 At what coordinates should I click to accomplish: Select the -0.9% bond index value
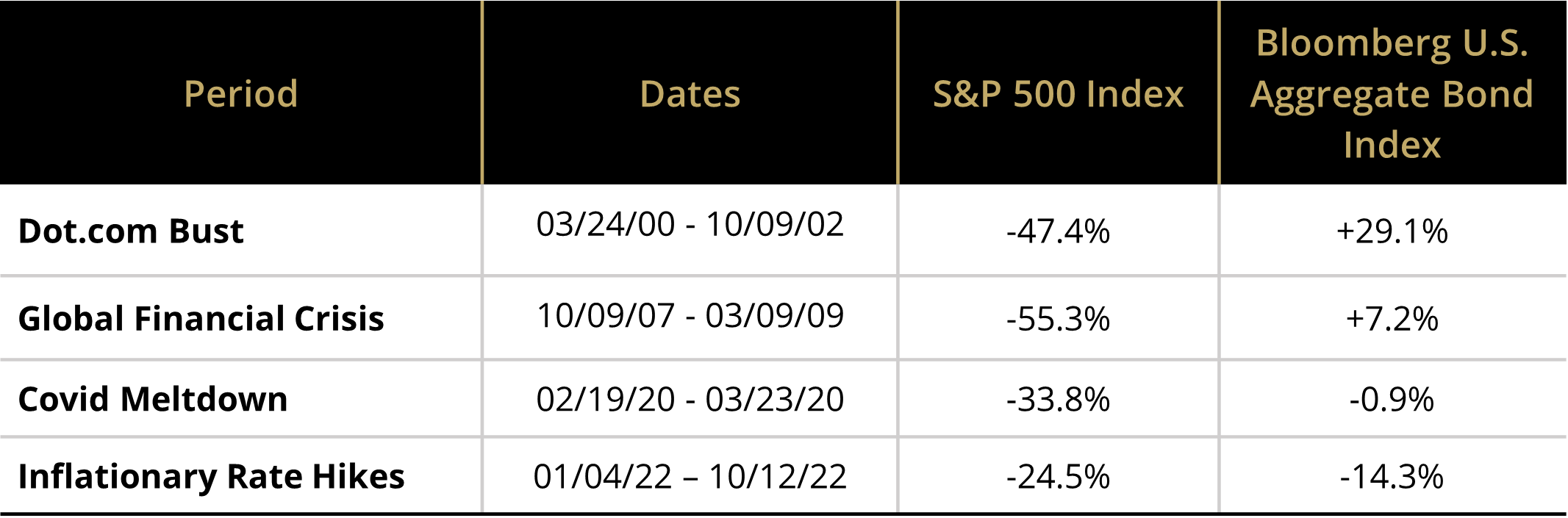(1392, 400)
